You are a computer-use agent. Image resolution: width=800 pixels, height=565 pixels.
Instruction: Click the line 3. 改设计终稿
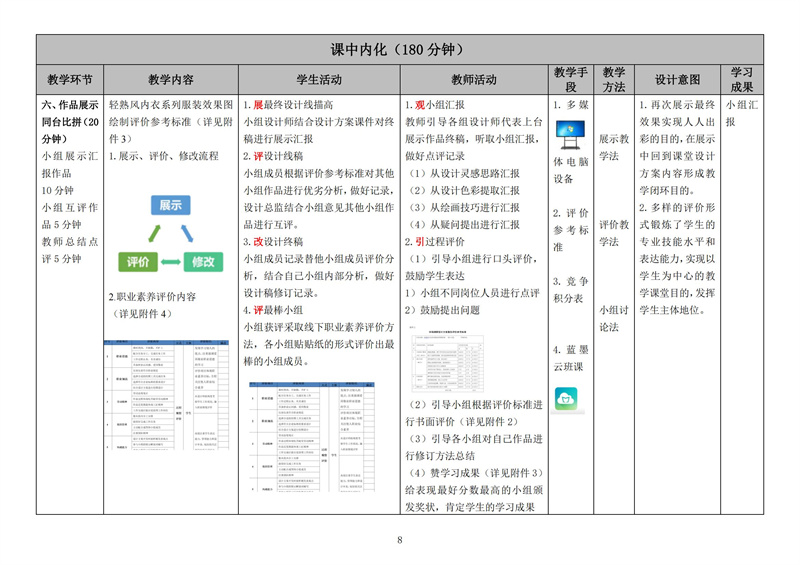coord(273,241)
